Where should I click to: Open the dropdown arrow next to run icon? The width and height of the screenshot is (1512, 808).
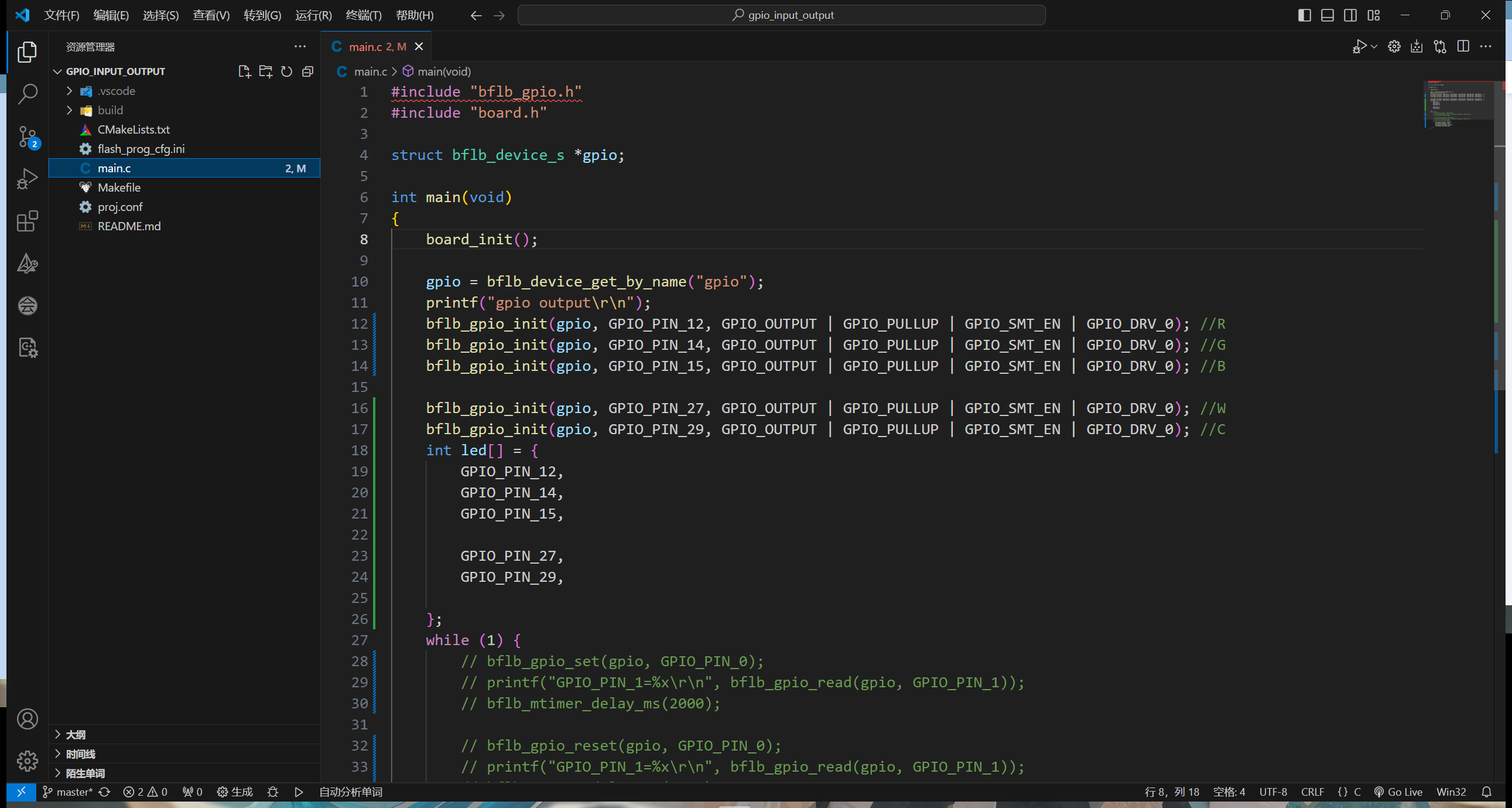coord(1373,46)
